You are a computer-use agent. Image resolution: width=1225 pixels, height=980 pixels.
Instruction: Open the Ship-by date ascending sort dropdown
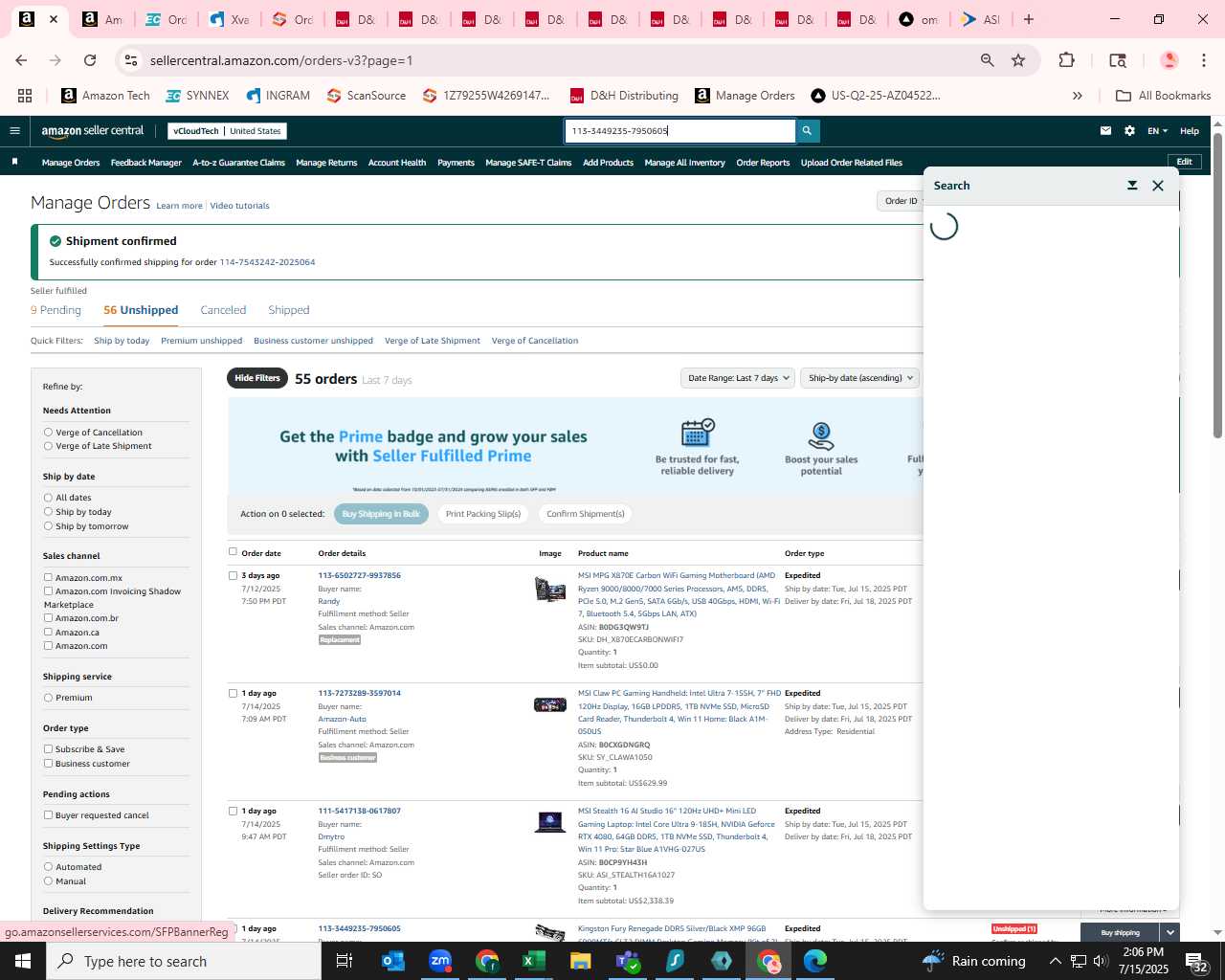click(x=860, y=378)
